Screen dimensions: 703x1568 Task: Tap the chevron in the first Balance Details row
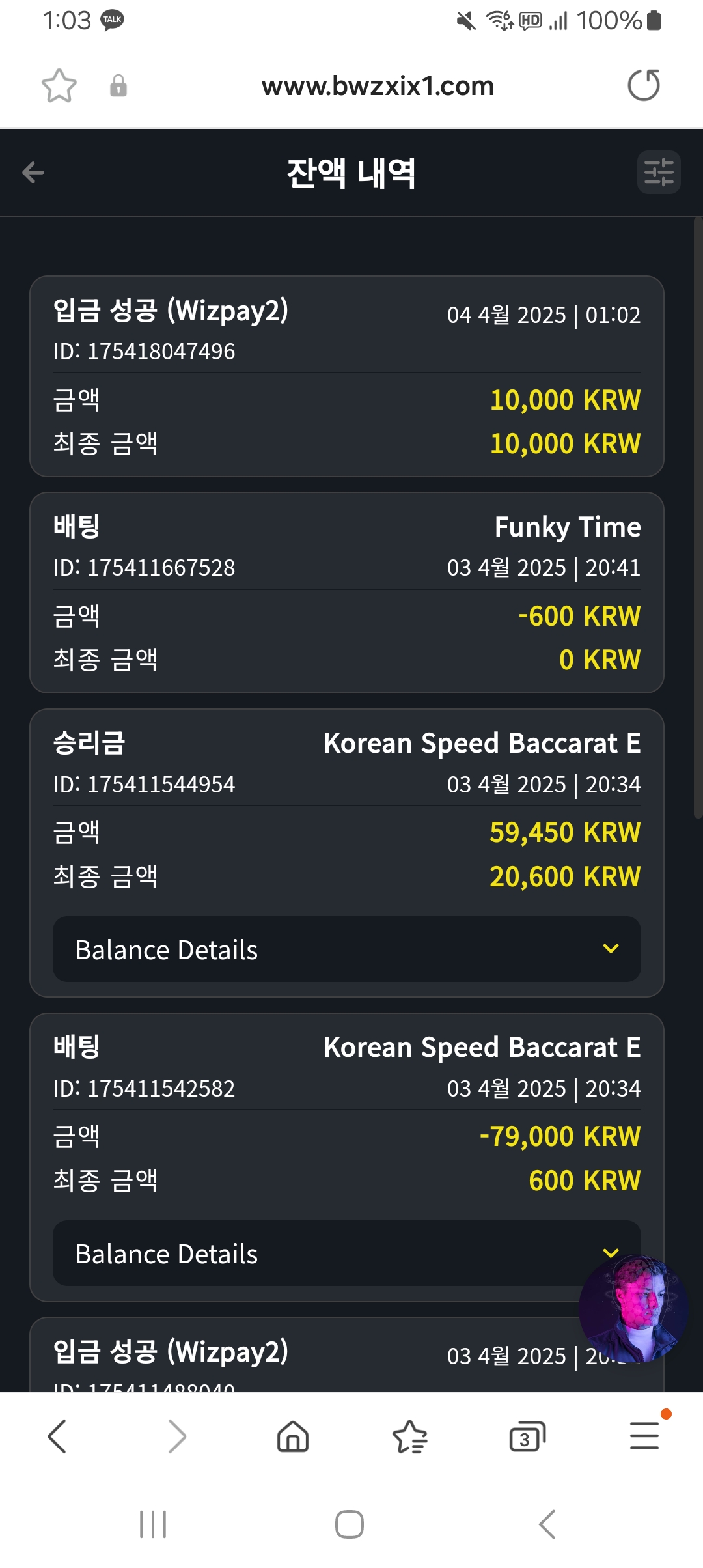point(611,949)
